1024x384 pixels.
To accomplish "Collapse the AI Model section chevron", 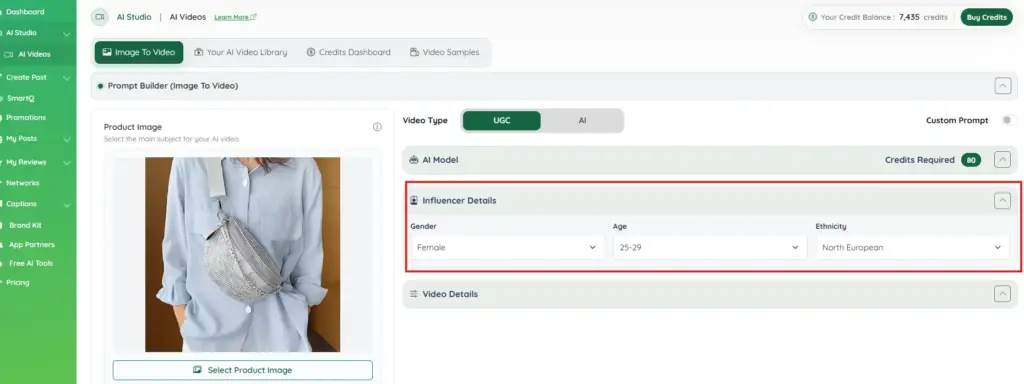I will click(1002, 159).
